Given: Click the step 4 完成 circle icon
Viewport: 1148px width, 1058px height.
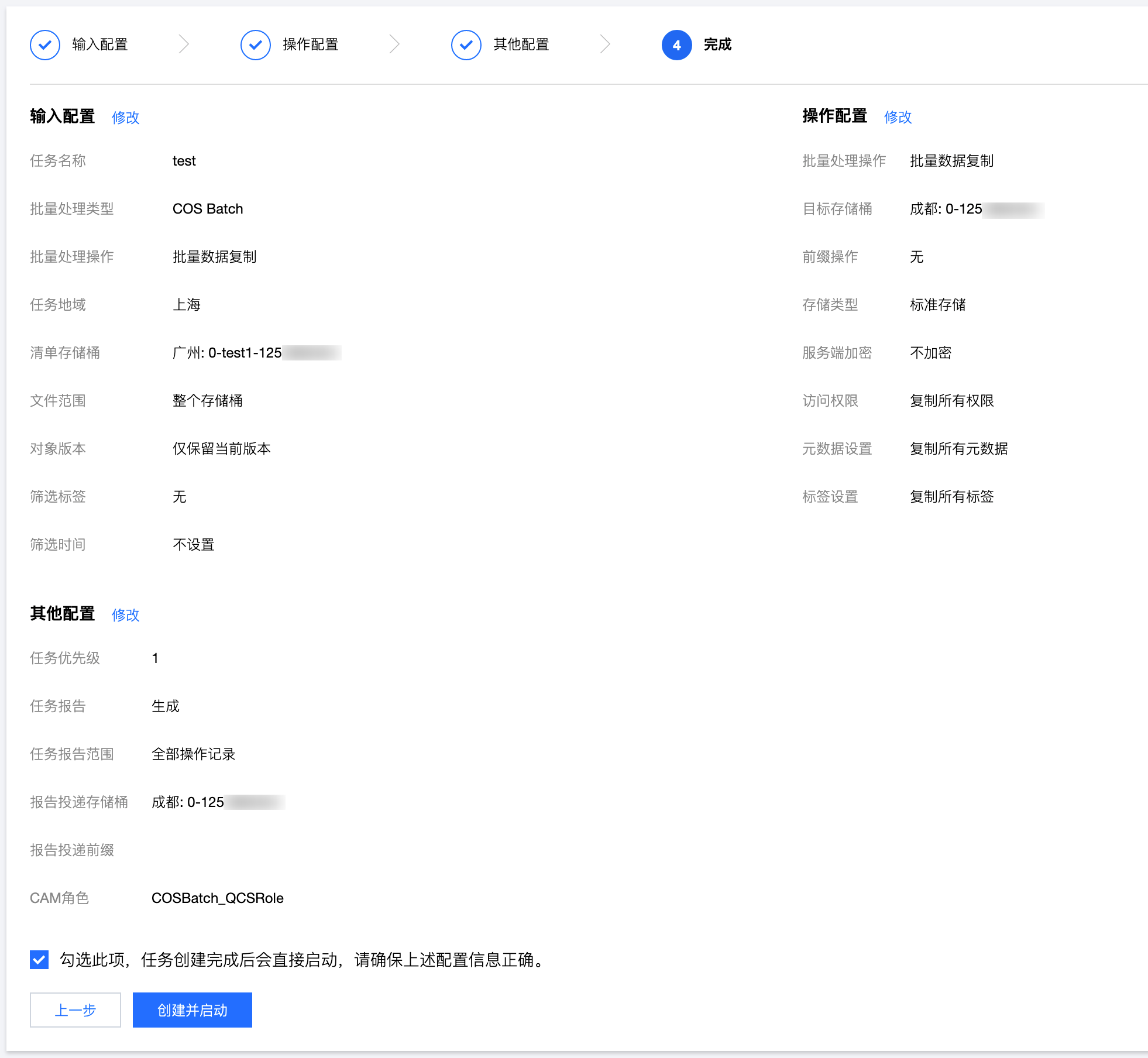Looking at the screenshot, I should tap(676, 45).
